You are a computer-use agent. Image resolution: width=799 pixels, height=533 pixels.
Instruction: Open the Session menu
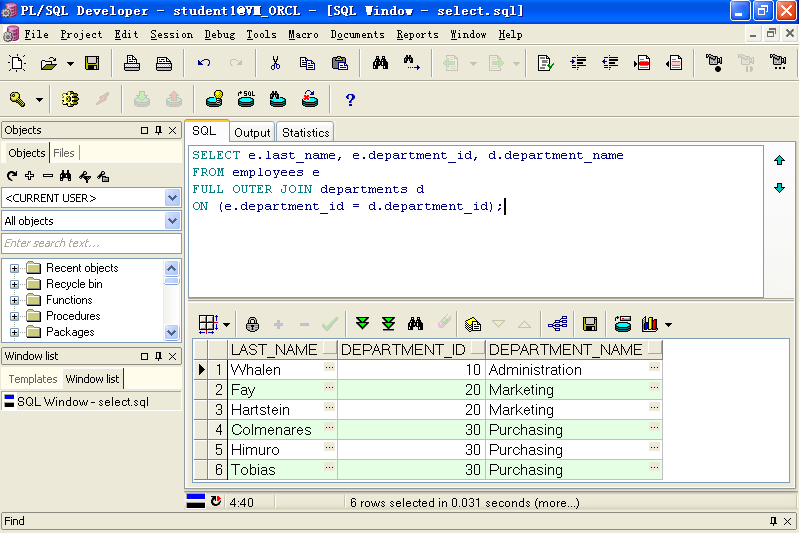171,34
